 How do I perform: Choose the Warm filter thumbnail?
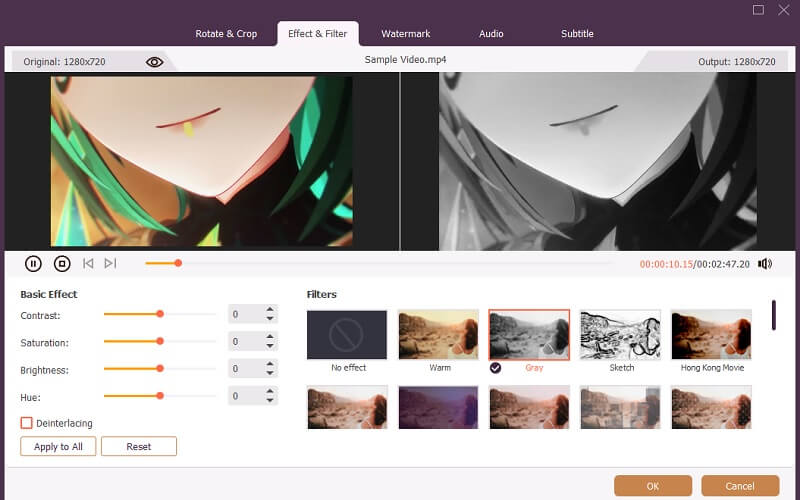(438, 335)
